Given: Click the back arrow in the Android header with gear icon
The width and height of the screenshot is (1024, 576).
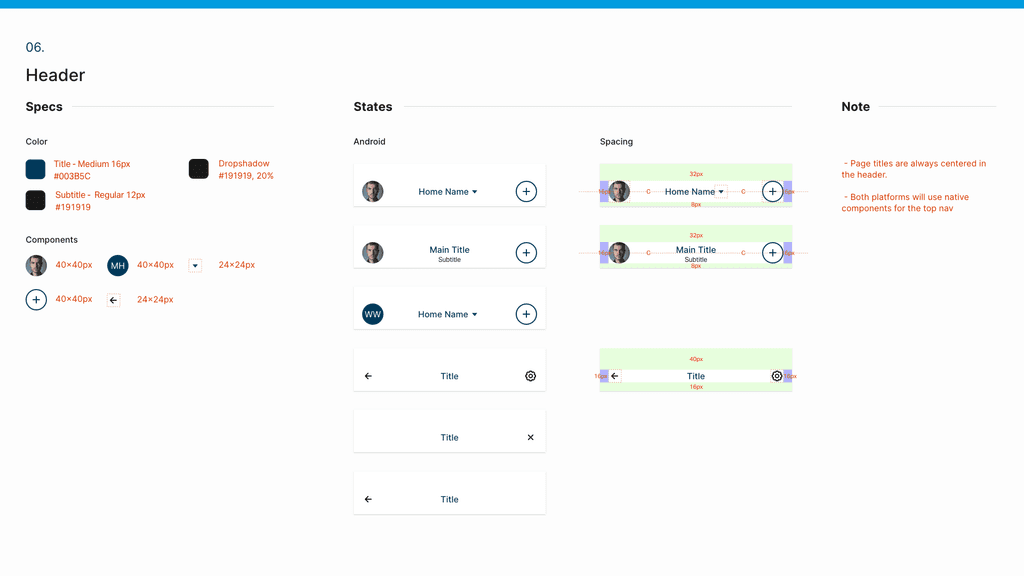Looking at the screenshot, I should (368, 376).
